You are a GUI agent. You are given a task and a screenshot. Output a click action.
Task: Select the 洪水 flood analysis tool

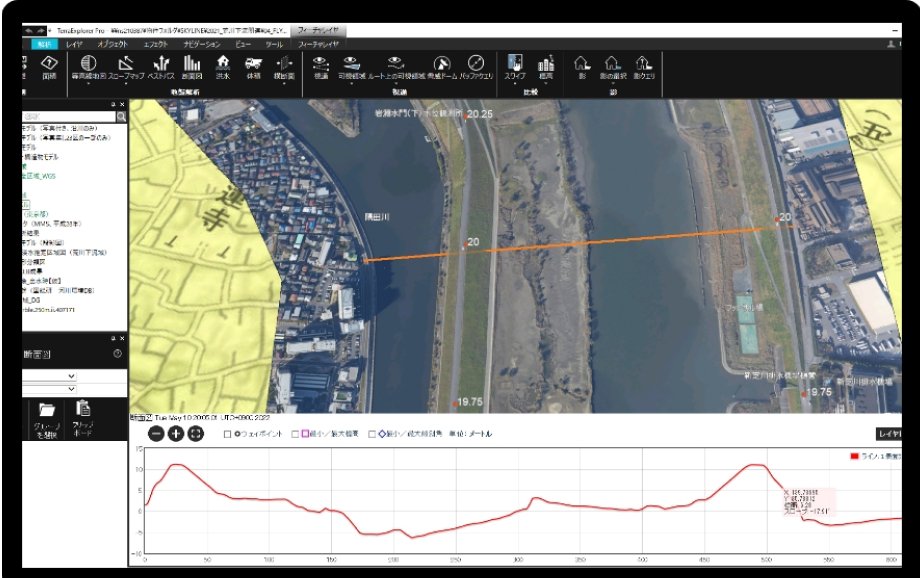pos(223,67)
